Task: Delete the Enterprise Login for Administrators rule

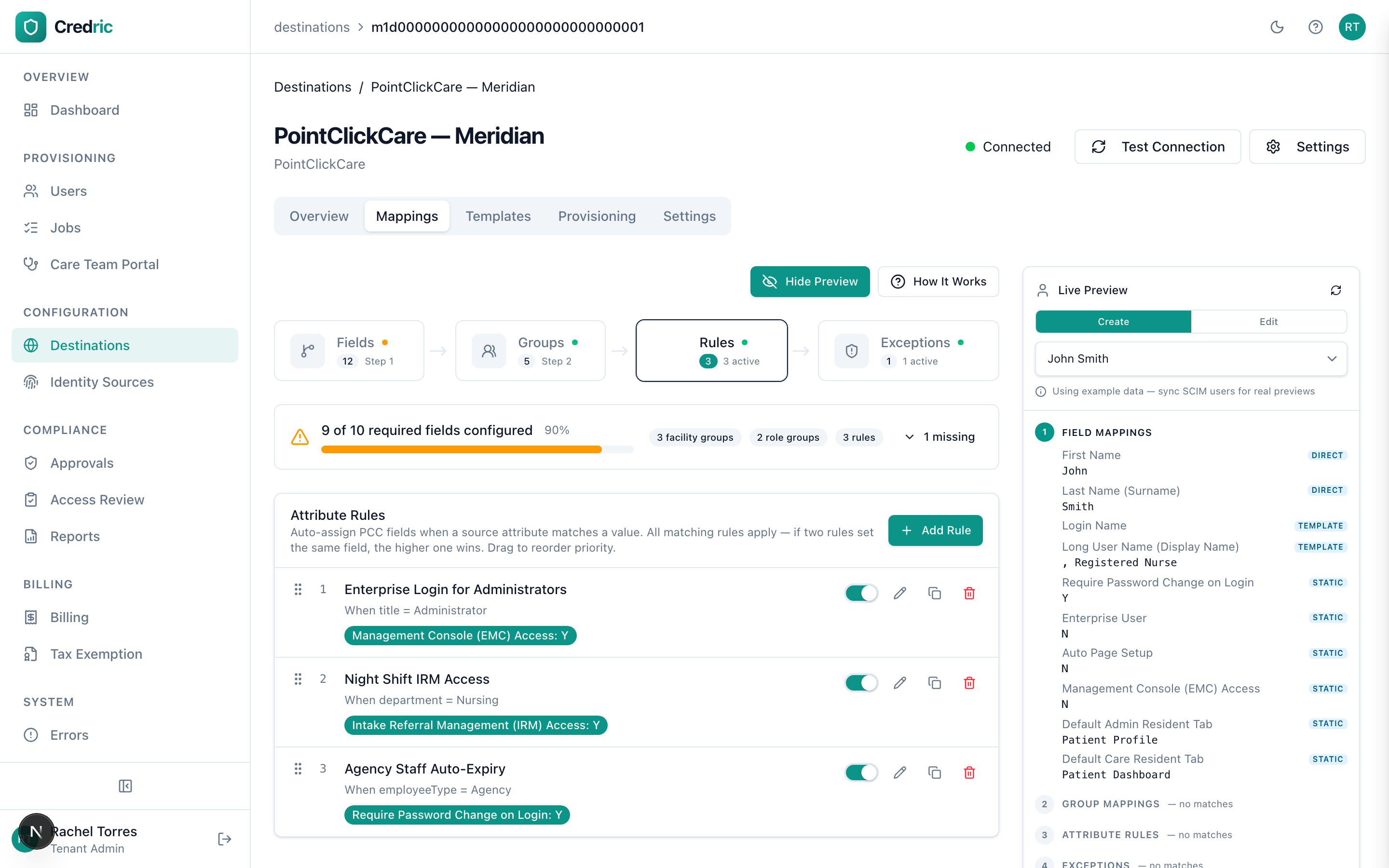Action: pyautogui.click(x=969, y=593)
